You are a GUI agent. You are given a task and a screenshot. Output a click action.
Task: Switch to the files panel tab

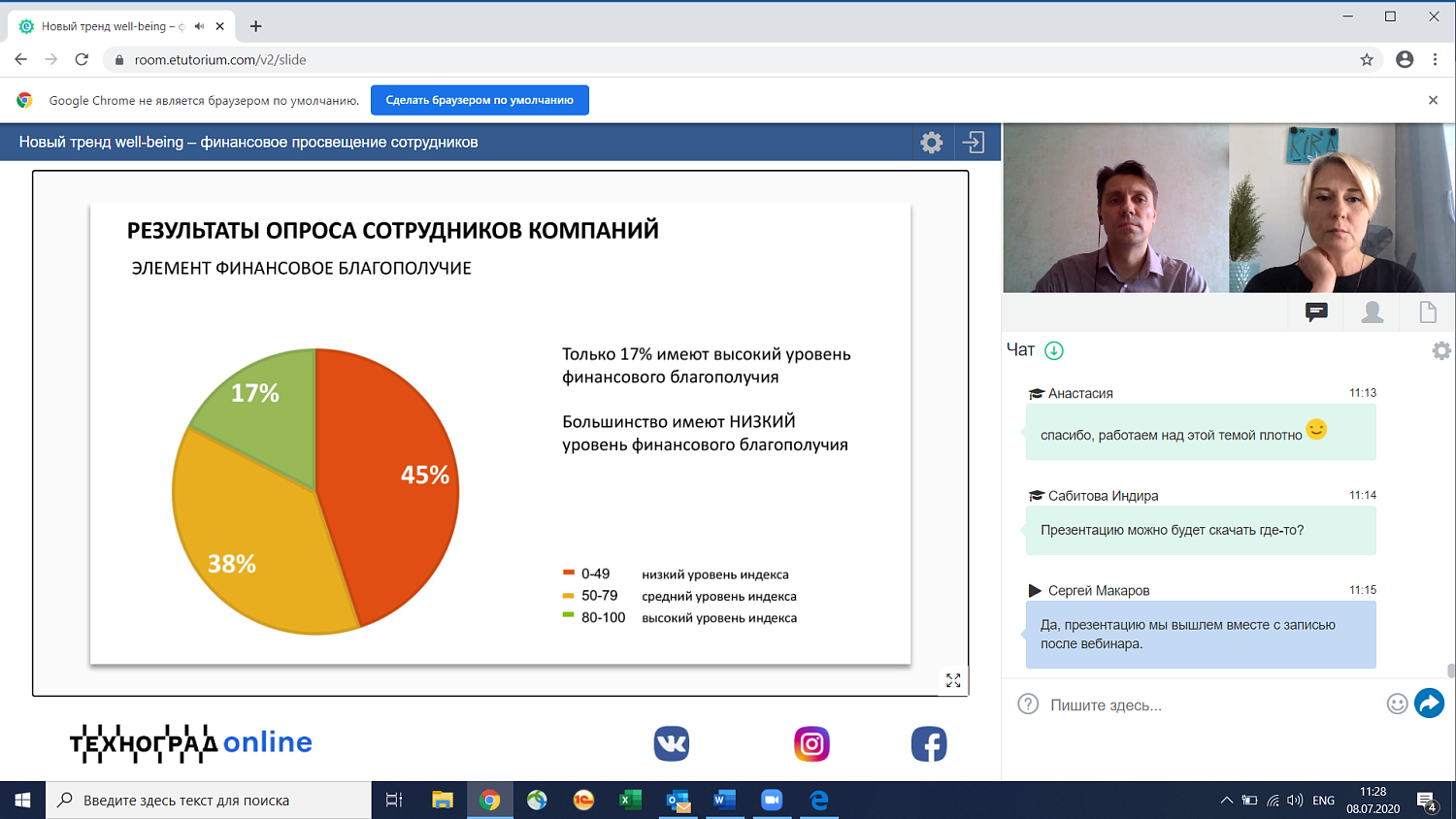1428,312
